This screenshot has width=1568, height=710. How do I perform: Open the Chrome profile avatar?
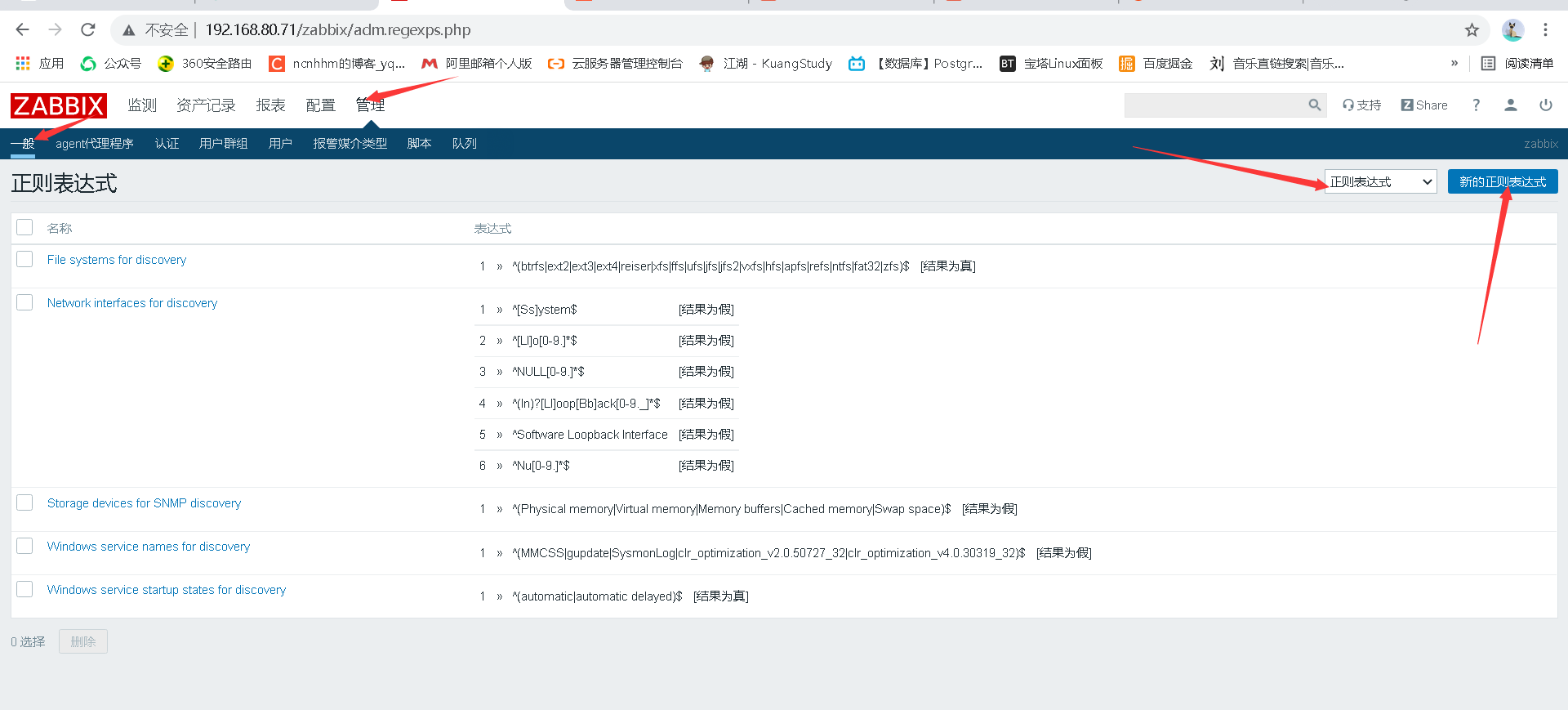pyautogui.click(x=1512, y=30)
